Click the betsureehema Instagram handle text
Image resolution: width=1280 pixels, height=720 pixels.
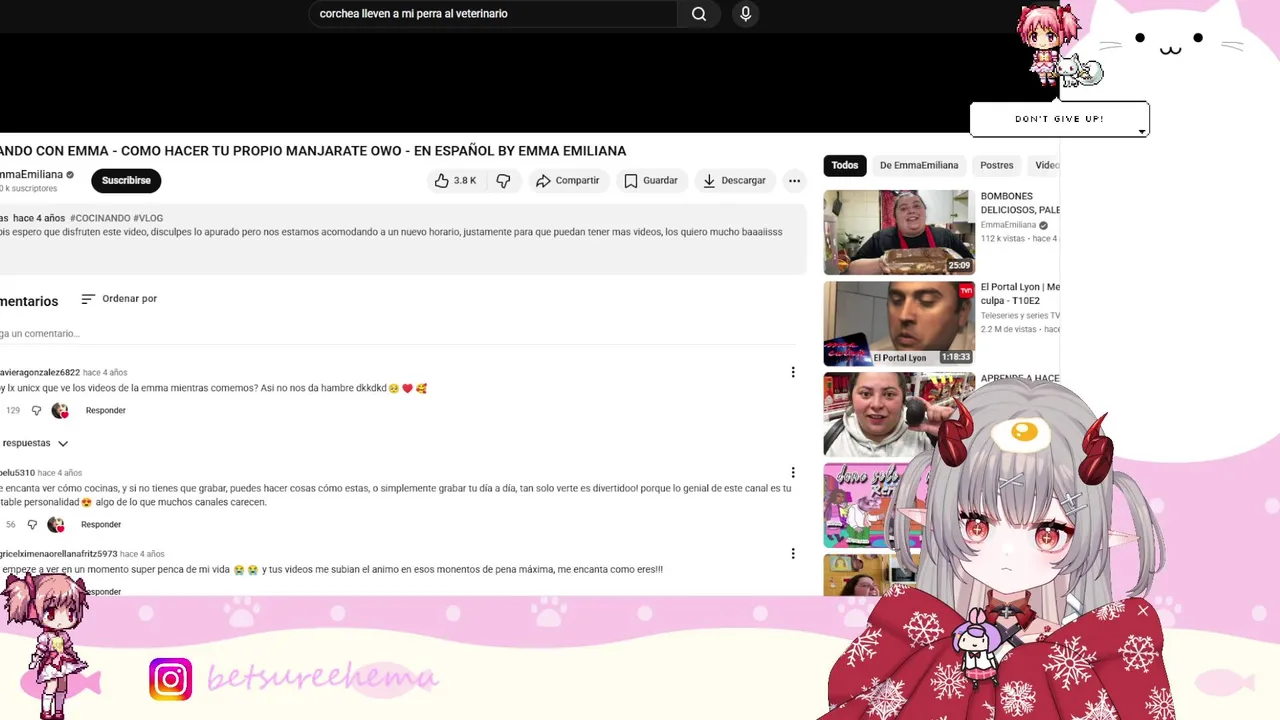click(x=322, y=678)
